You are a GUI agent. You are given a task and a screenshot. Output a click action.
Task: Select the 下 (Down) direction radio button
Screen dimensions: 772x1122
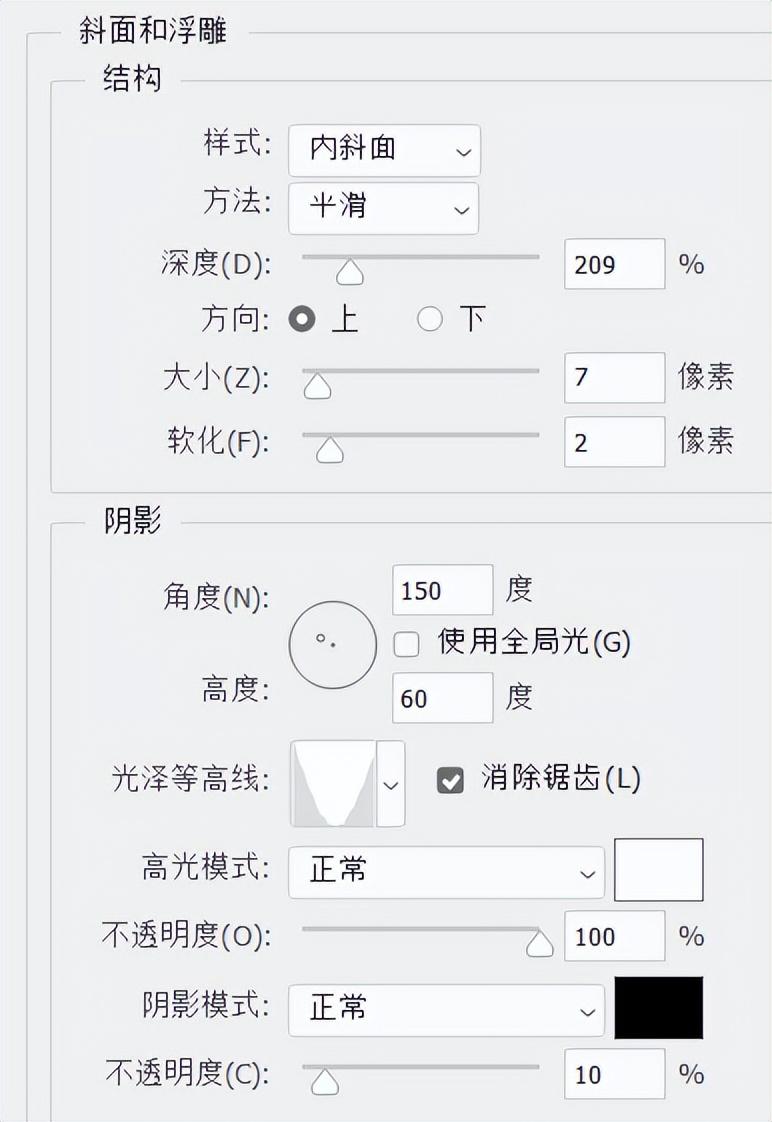pos(430,320)
